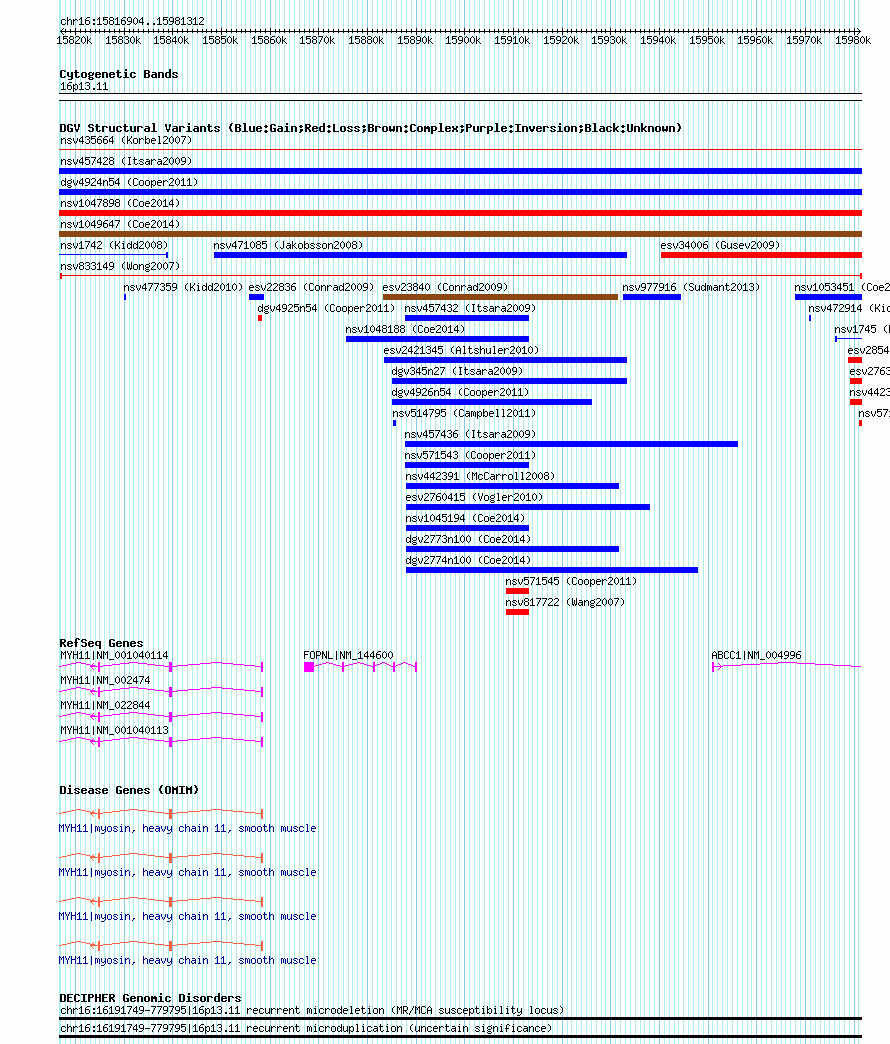Open the dgv4924n54 (Cooper2011) variant label
This screenshot has width=890, height=1044.
tap(128, 182)
